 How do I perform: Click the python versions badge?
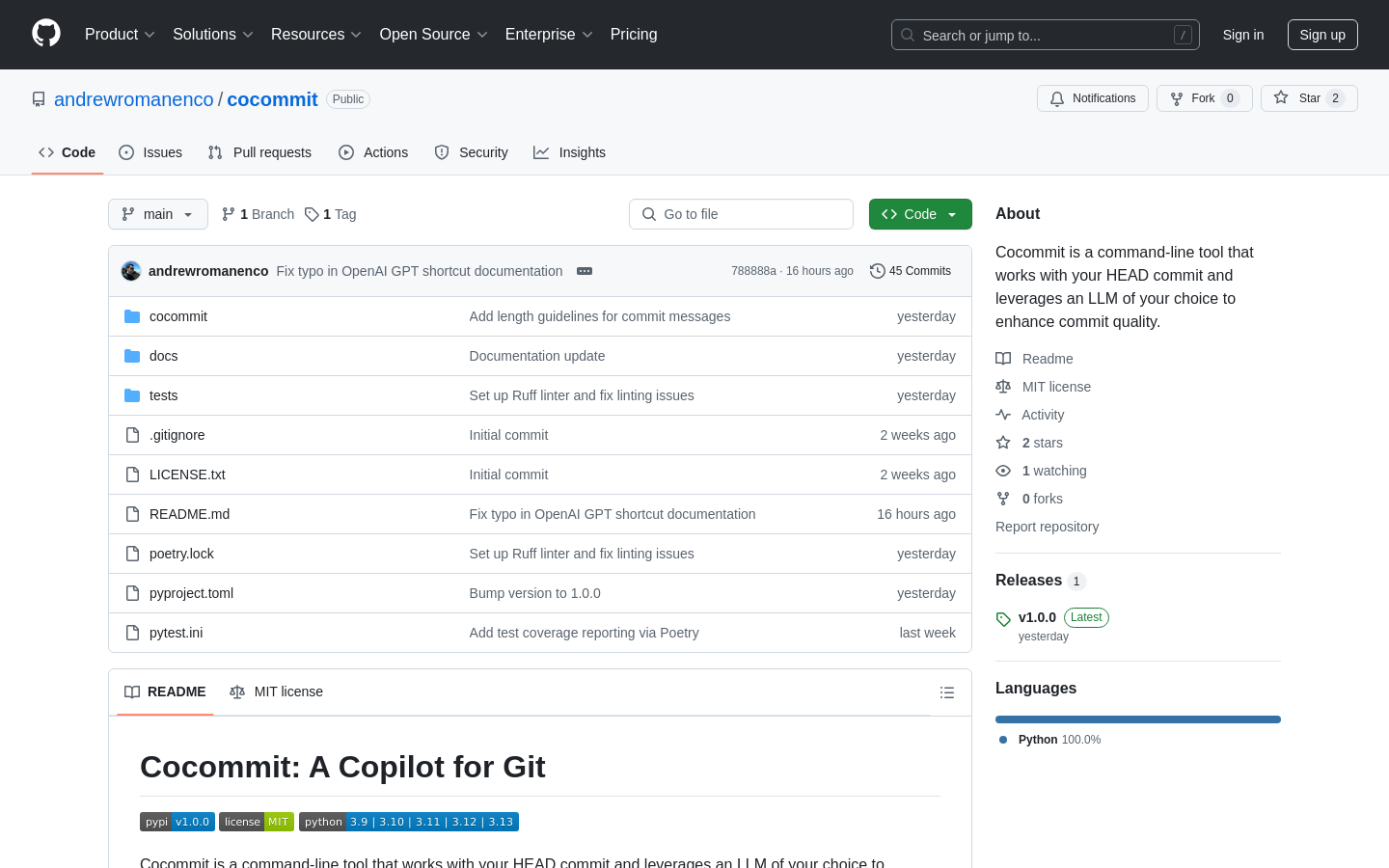point(409,822)
